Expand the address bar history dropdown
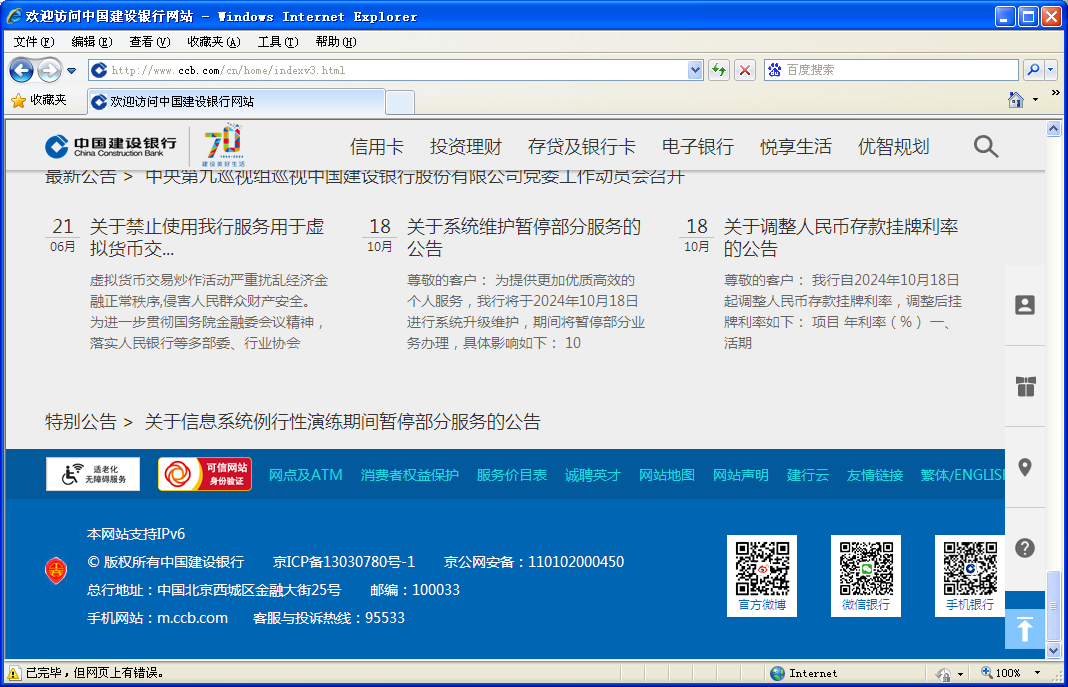 [x=695, y=69]
